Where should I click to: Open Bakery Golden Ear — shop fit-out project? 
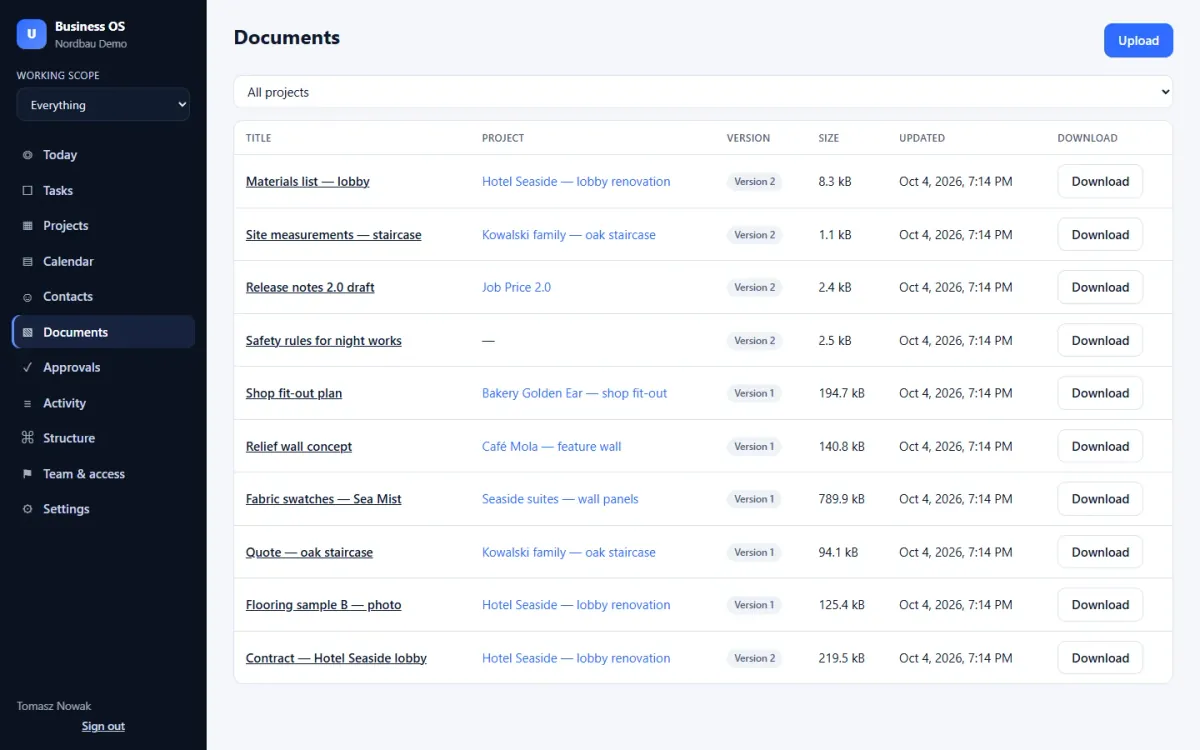click(x=574, y=393)
